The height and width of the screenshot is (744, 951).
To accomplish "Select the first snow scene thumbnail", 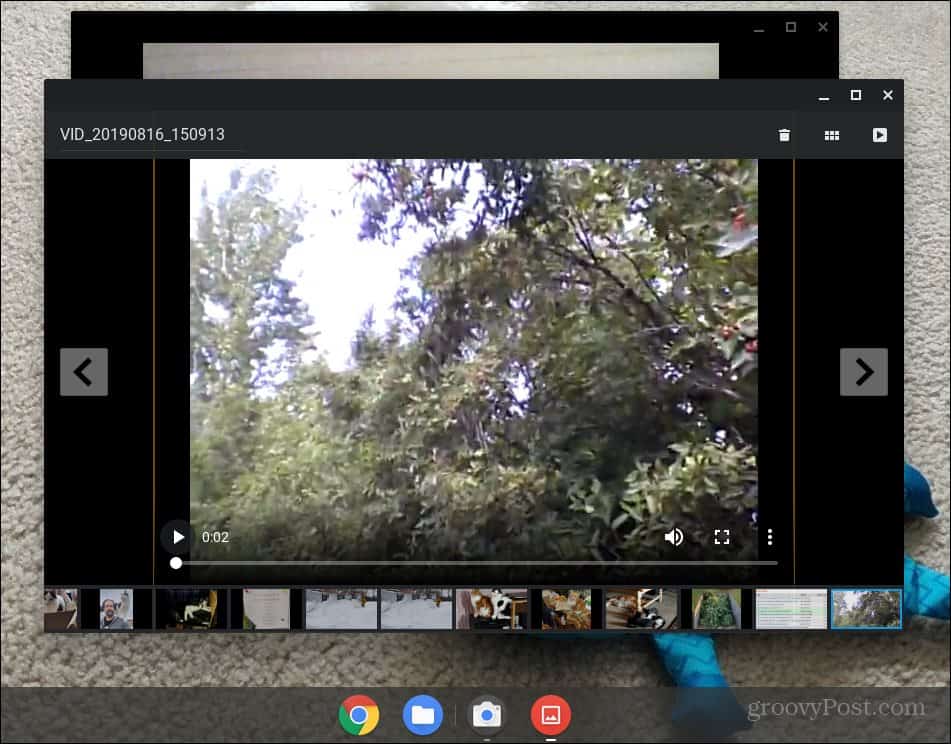I will click(341, 609).
